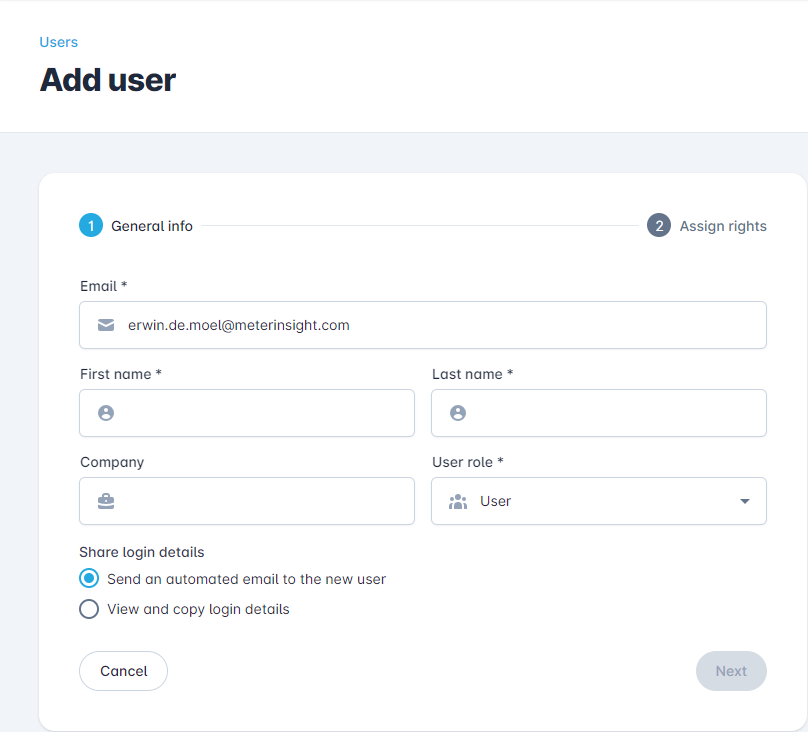Image resolution: width=808 pixels, height=732 pixels.
Task: Select 'Send an automated email' radio option
Action: [89, 579]
